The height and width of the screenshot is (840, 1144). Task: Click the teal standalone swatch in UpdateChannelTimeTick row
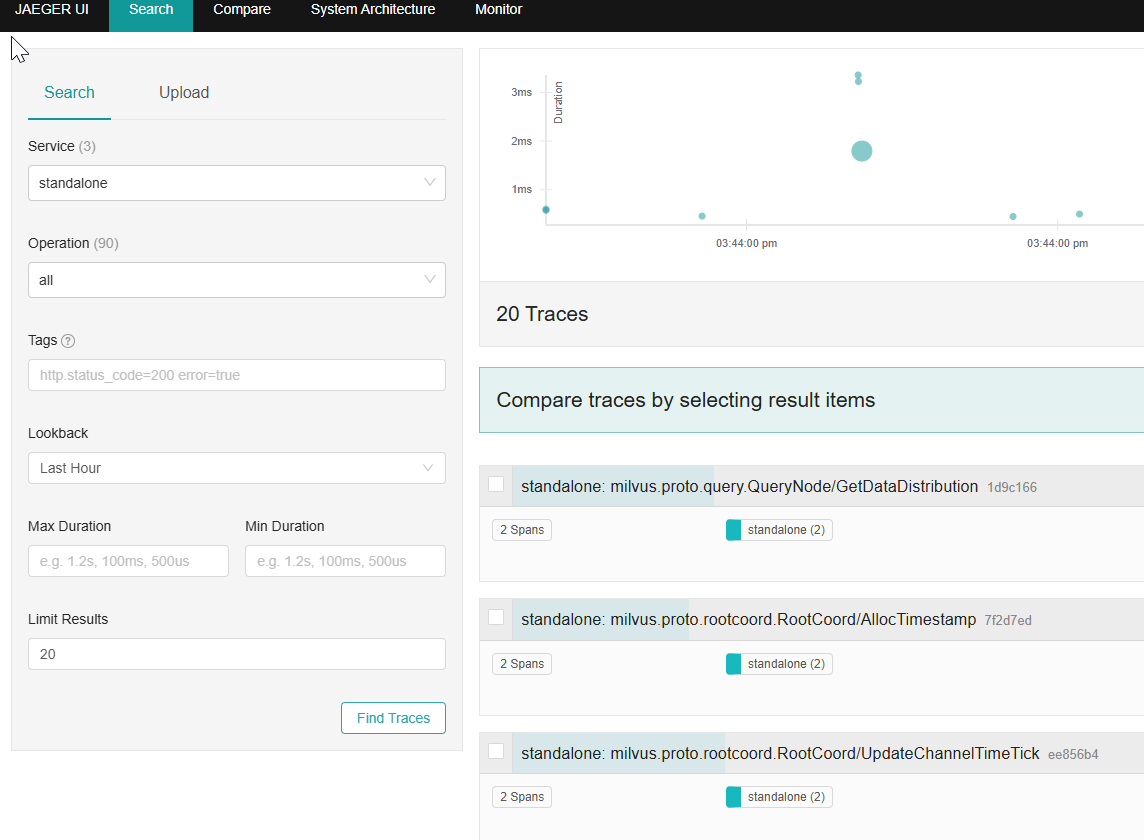[x=733, y=797]
